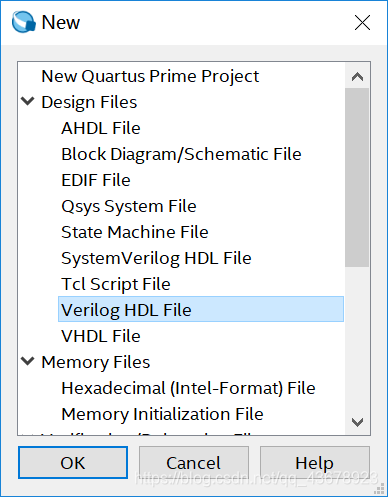Open Help for the dialog
The height and width of the screenshot is (497, 388).
click(315, 463)
